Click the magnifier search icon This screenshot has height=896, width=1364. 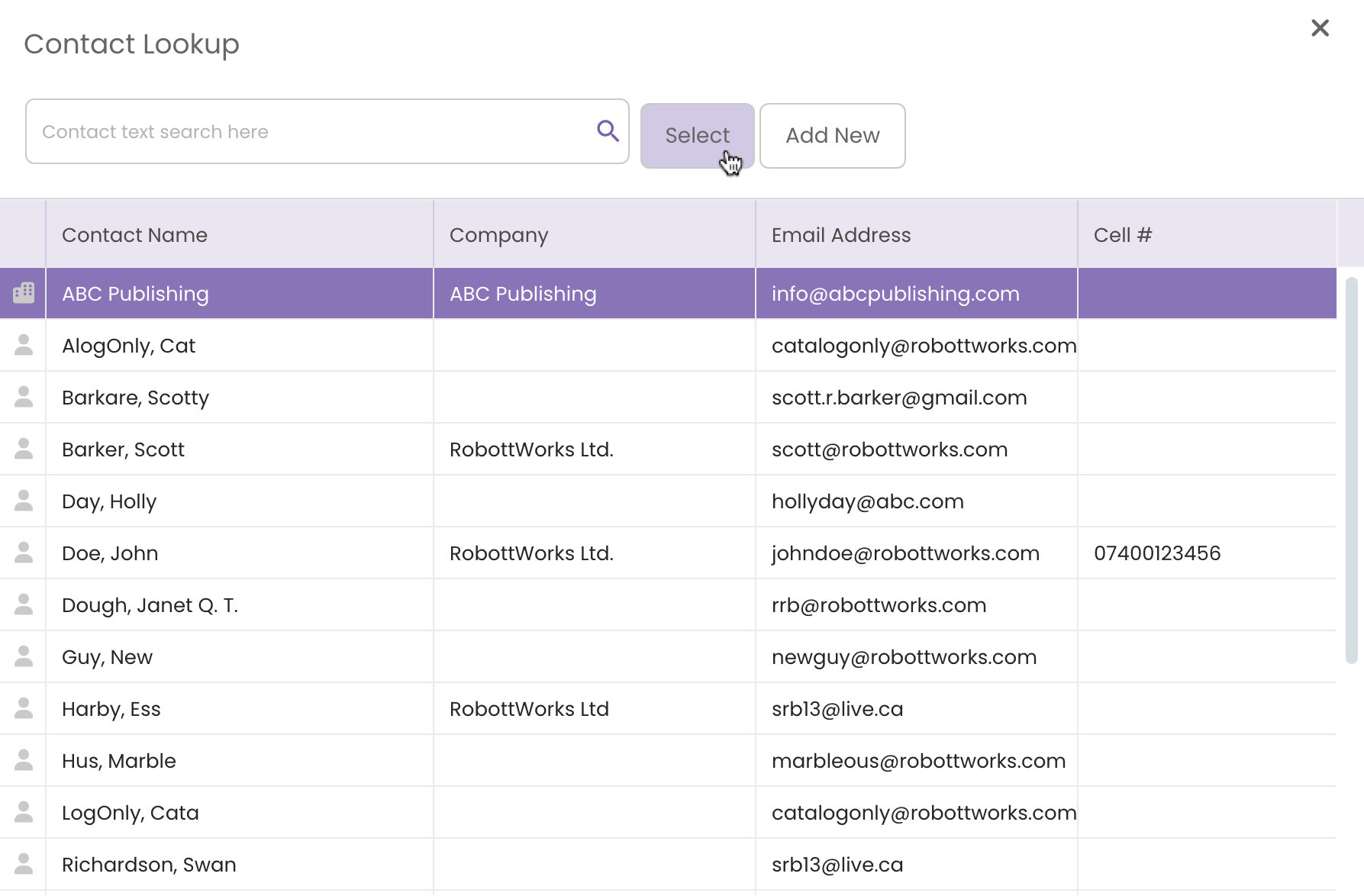(x=608, y=131)
